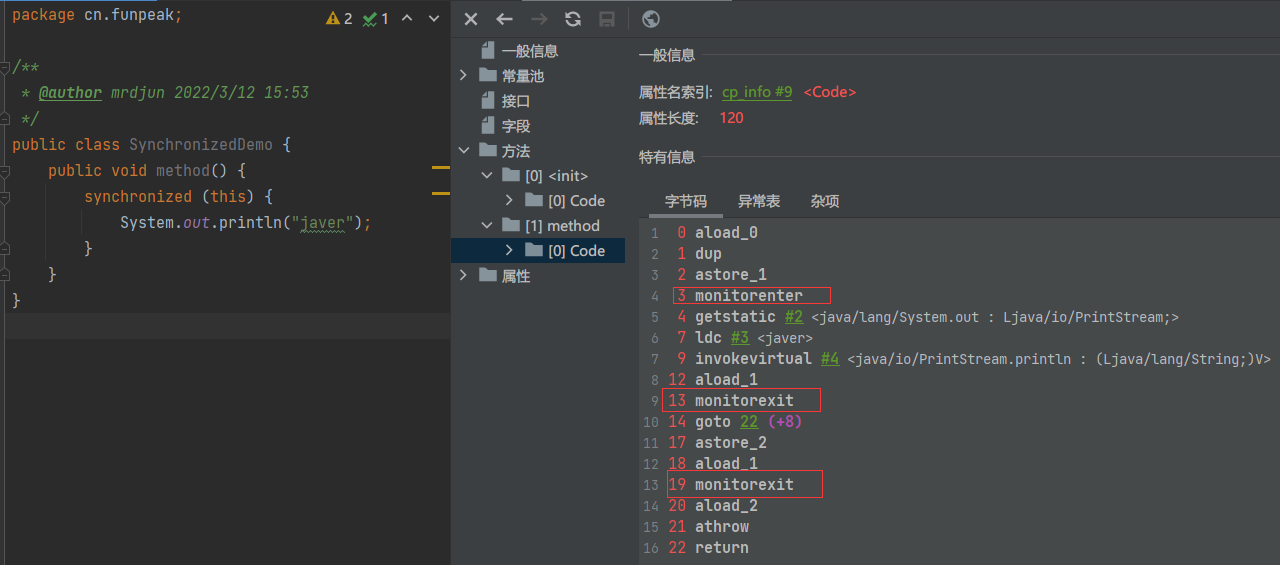
Task: Open the warnings indicator showing 2
Action: 339,19
